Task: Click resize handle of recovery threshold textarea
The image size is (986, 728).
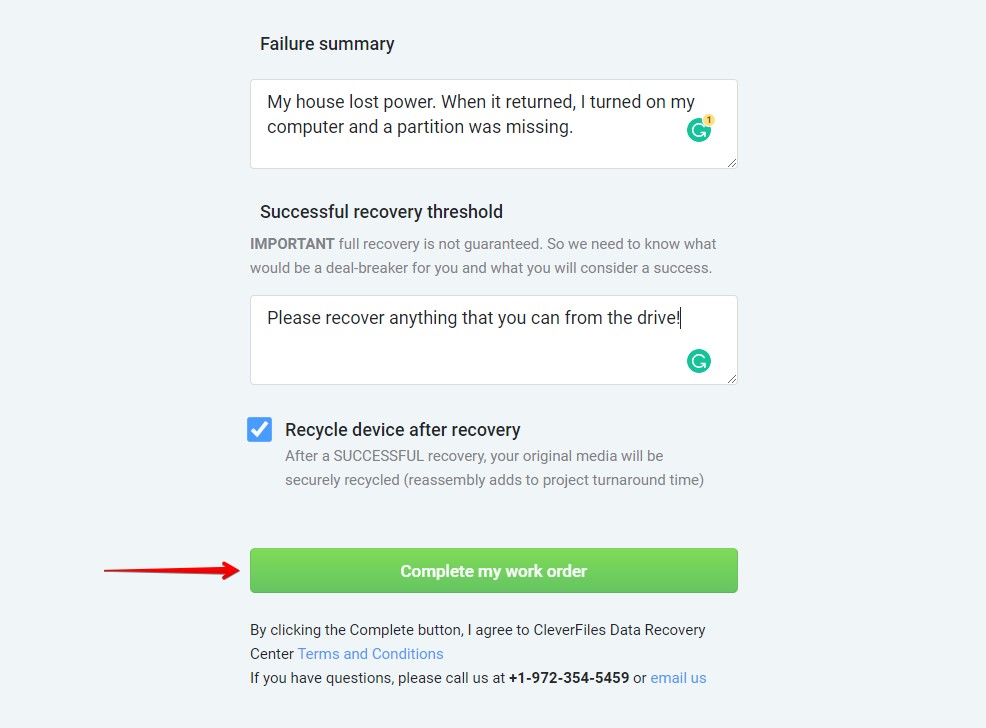Action: pyautogui.click(x=731, y=379)
